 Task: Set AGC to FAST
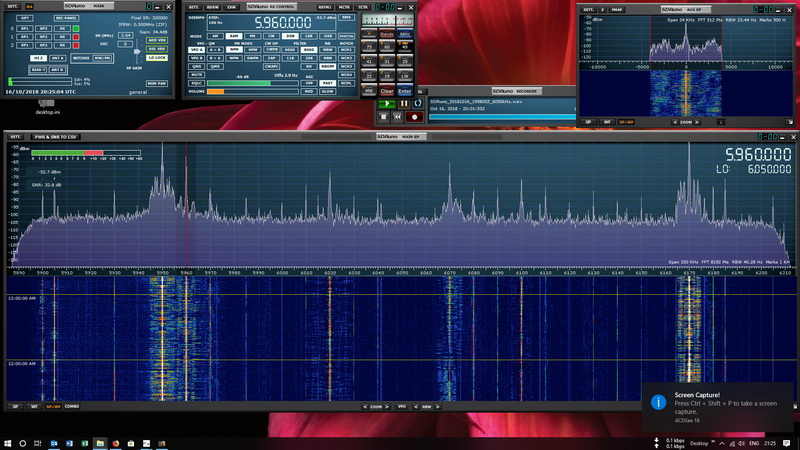[327, 83]
